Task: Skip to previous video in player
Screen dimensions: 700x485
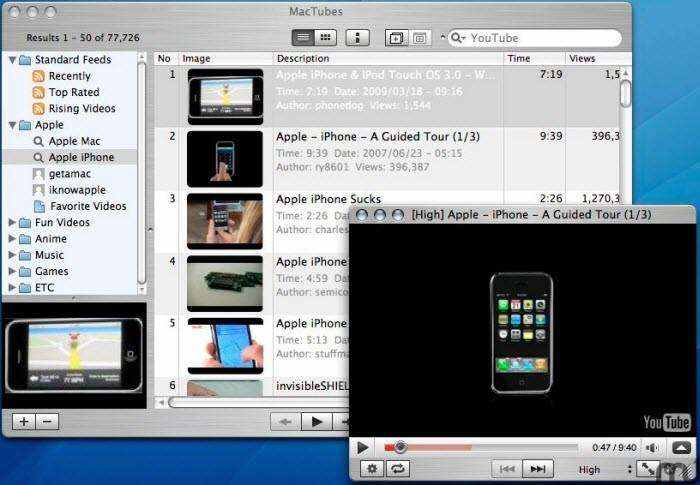Action: tap(507, 469)
